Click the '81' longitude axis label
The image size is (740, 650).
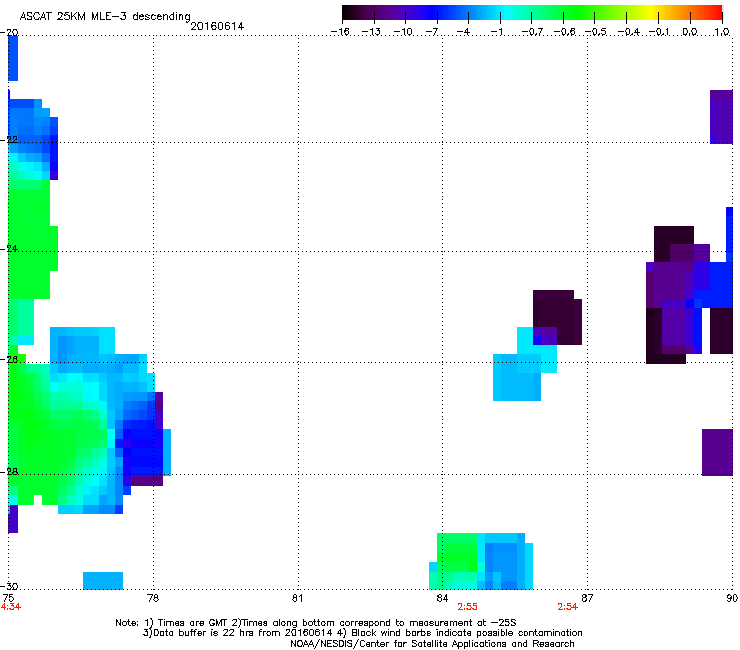click(297, 598)
